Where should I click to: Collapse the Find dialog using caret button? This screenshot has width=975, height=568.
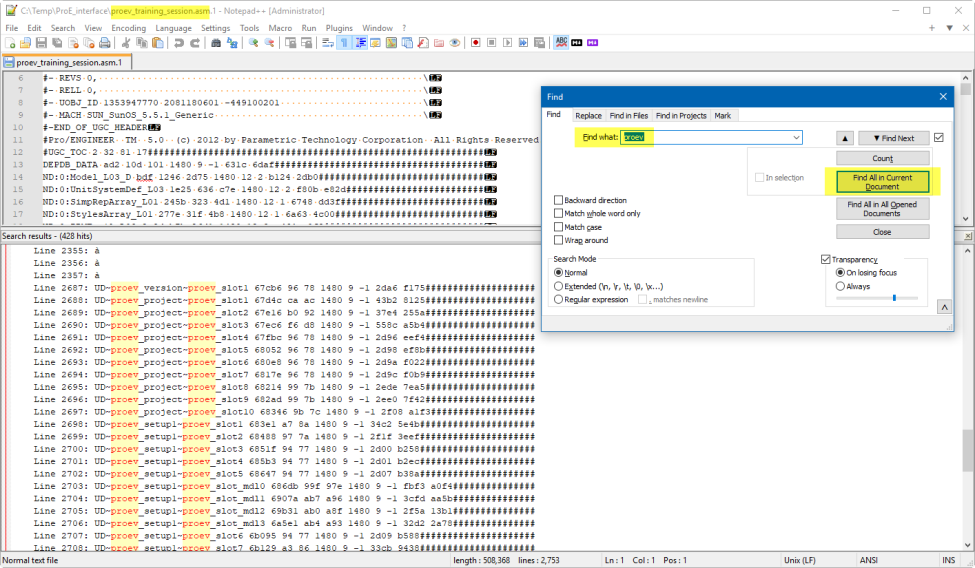point(945,307)
